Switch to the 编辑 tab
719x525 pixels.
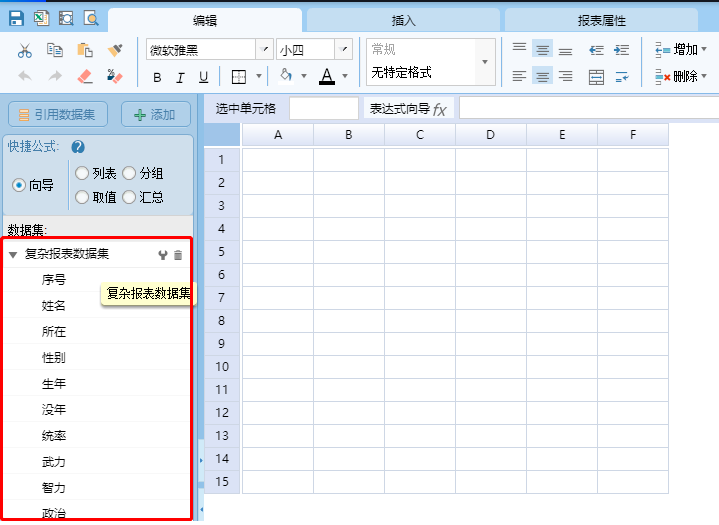205,21
